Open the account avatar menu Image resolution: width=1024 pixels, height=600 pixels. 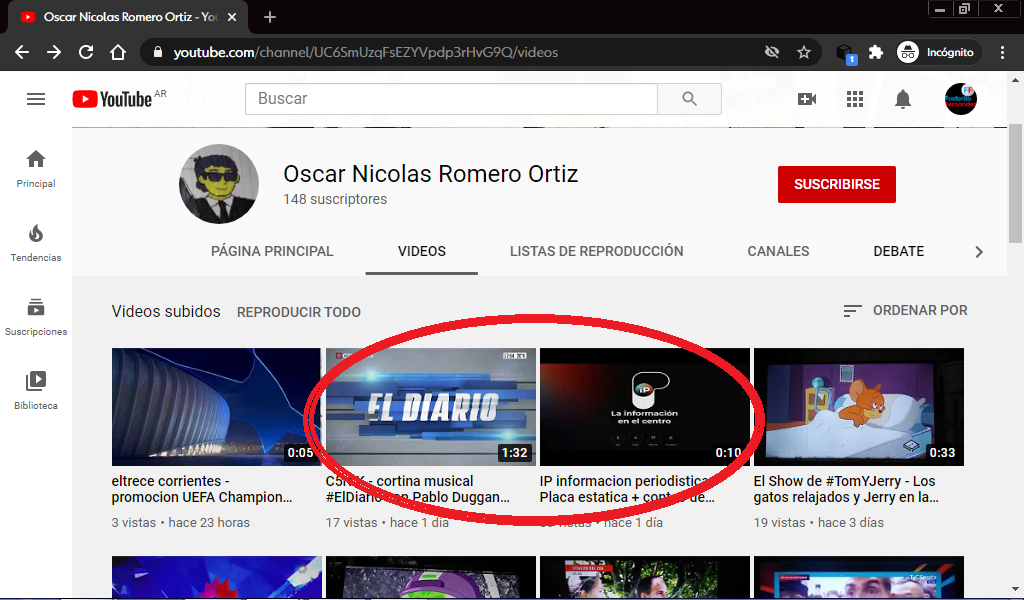961,99
